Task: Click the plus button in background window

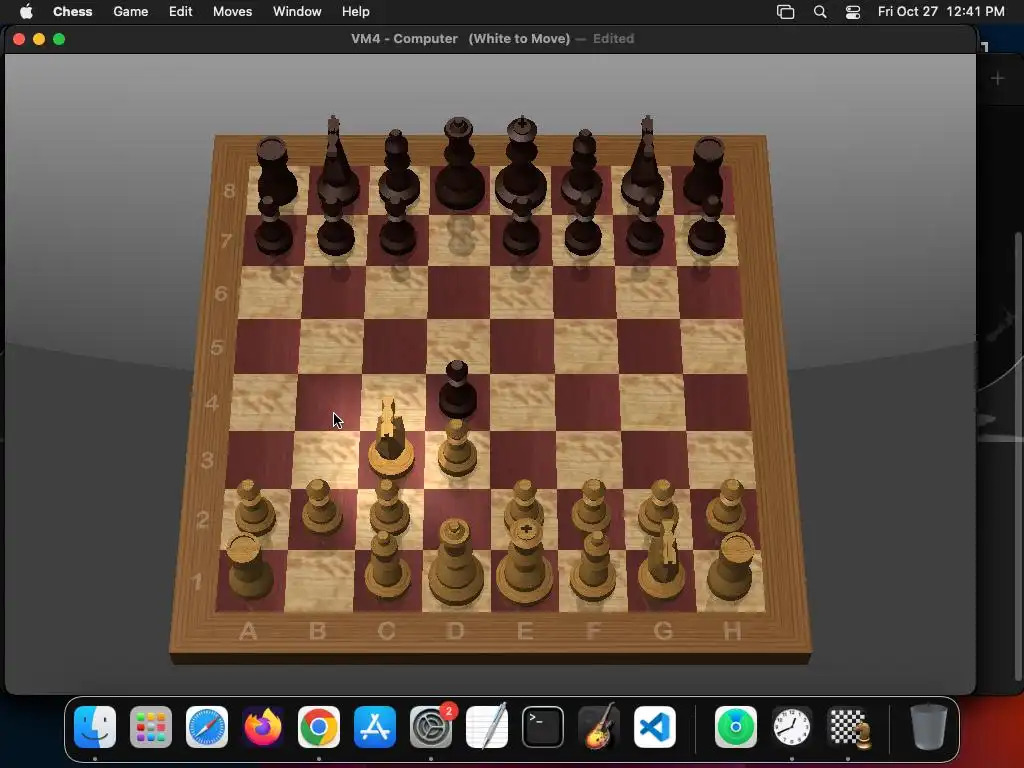Action: [x=997, y=78]
